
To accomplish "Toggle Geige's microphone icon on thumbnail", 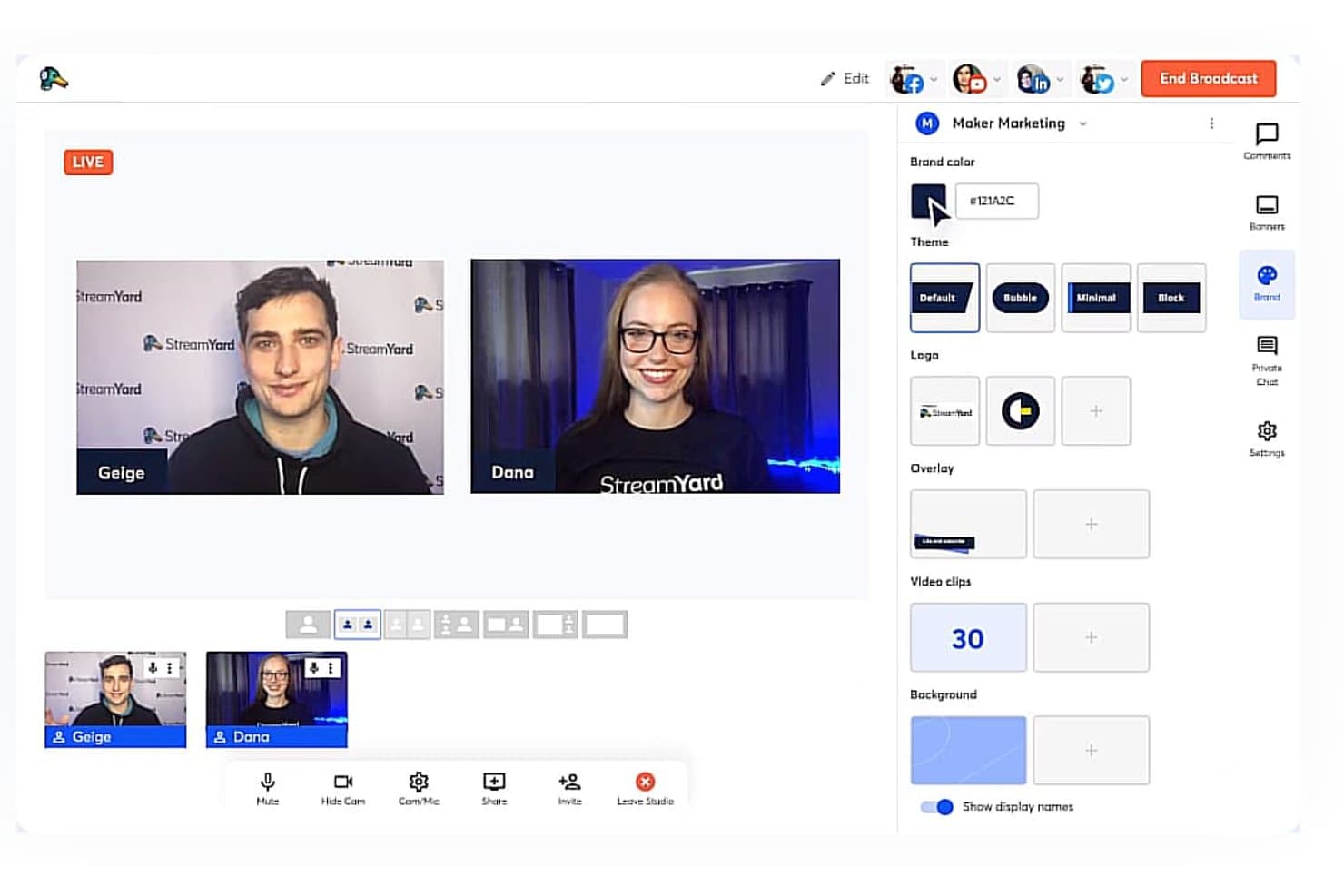I will click(x=153, y=668).
